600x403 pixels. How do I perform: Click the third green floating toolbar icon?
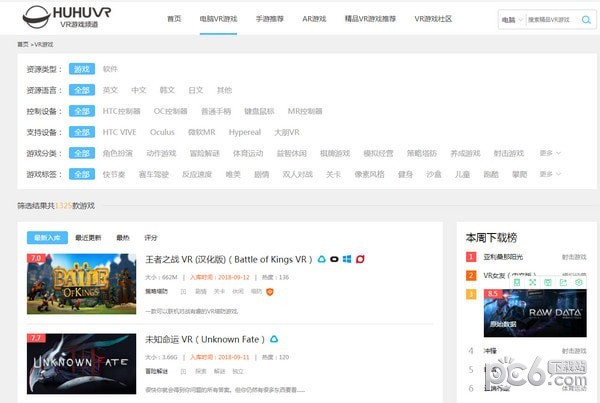coord(548,282)
